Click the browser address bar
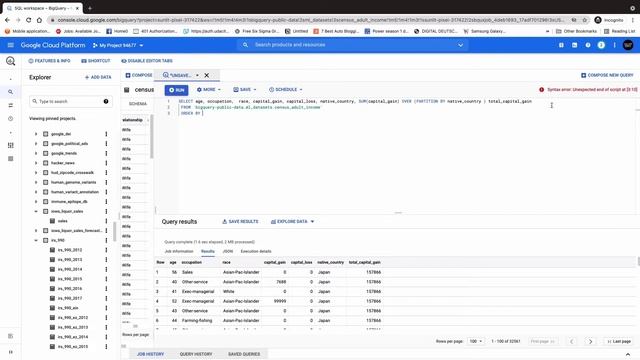This screenshot has height=360, width=640. click(x=310, y=20)
